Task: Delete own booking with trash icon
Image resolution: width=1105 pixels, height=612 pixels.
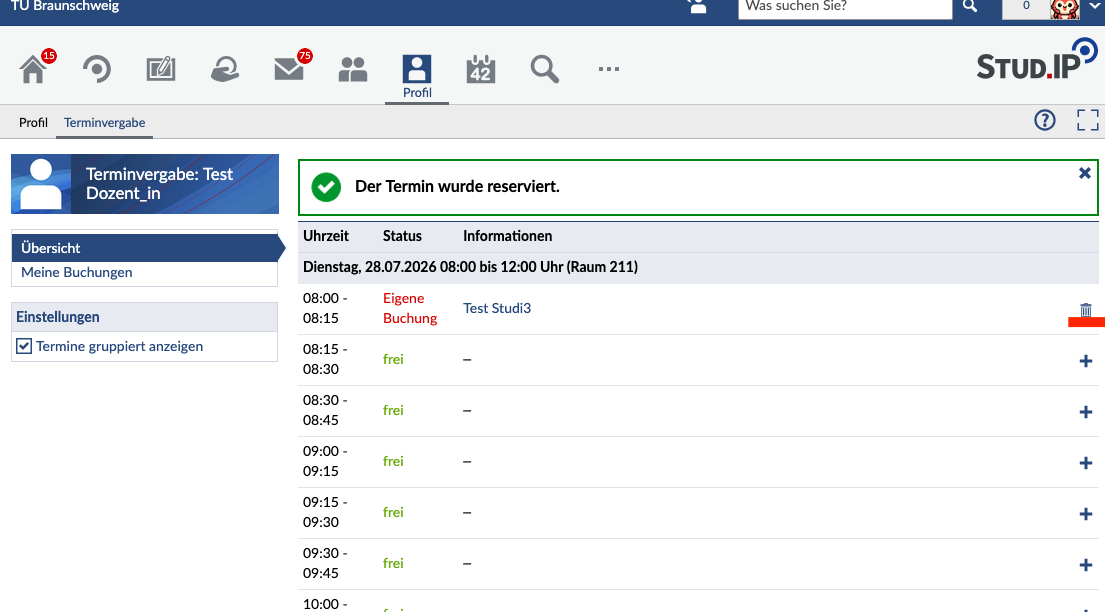Action: 1085,310
